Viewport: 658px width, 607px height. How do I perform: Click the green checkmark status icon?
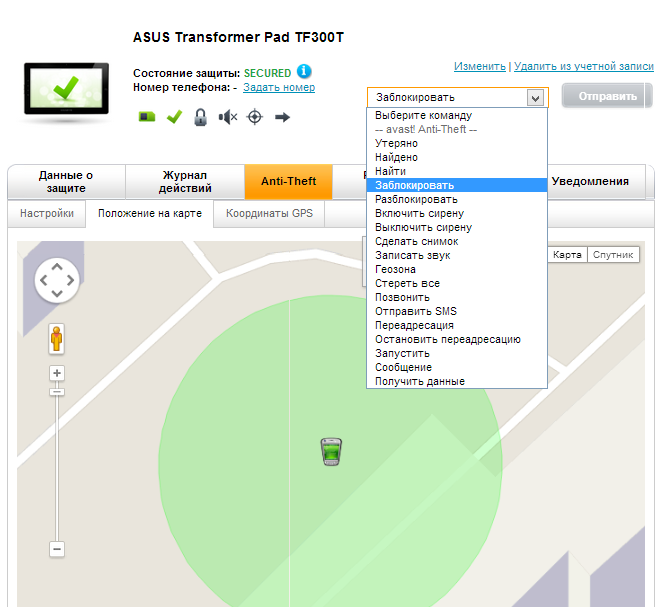[174, 117]
